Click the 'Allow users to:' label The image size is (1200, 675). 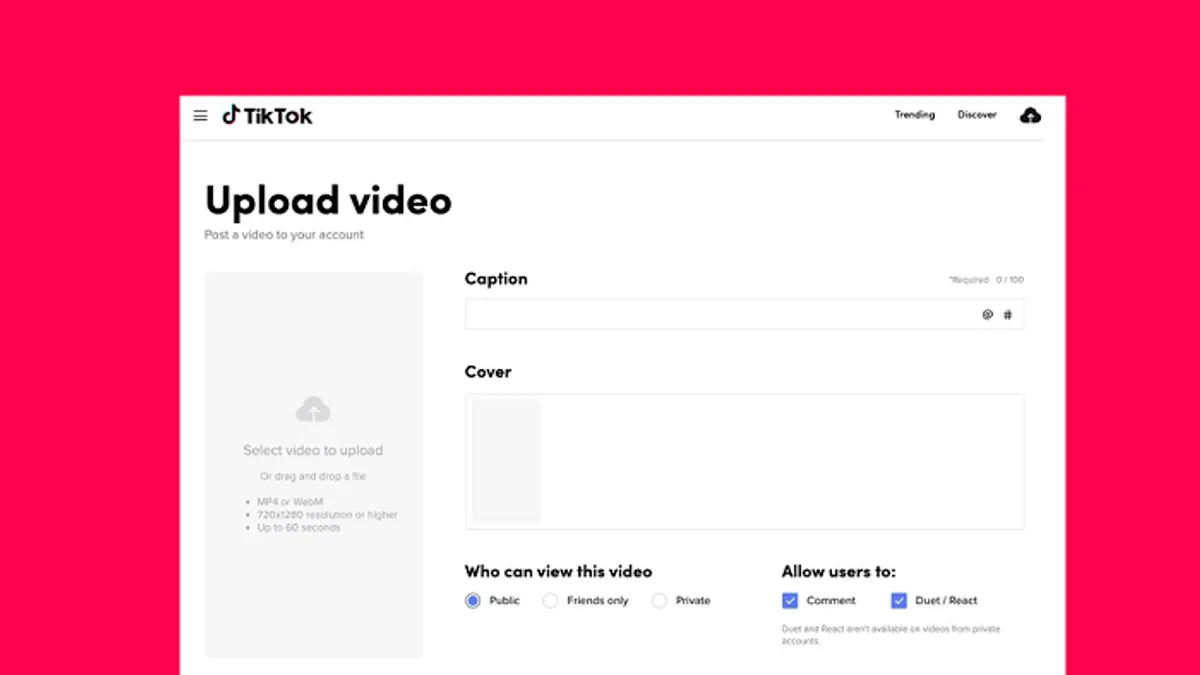(839, 572)
